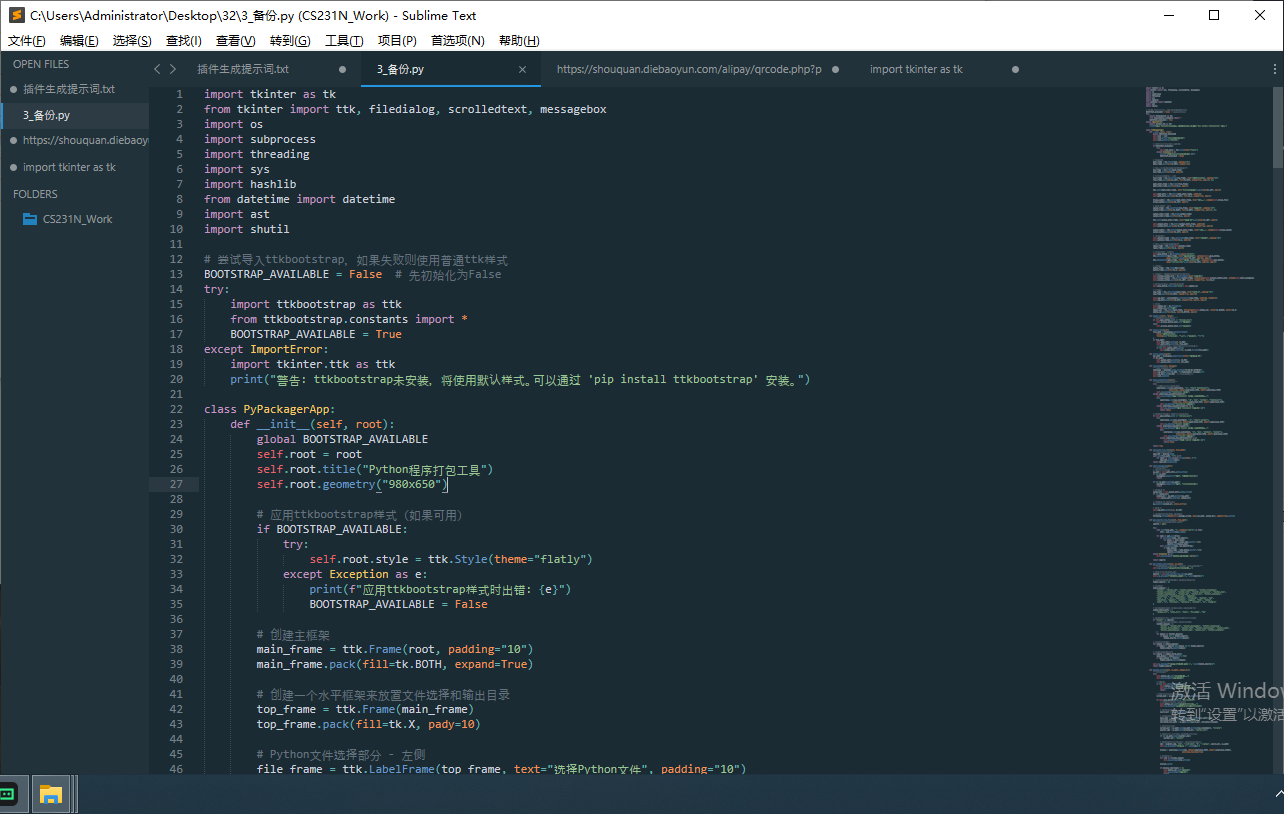Click the Sublime Text logo in title bar
The height and width of the screenshot is (814, 1284).
15,15
